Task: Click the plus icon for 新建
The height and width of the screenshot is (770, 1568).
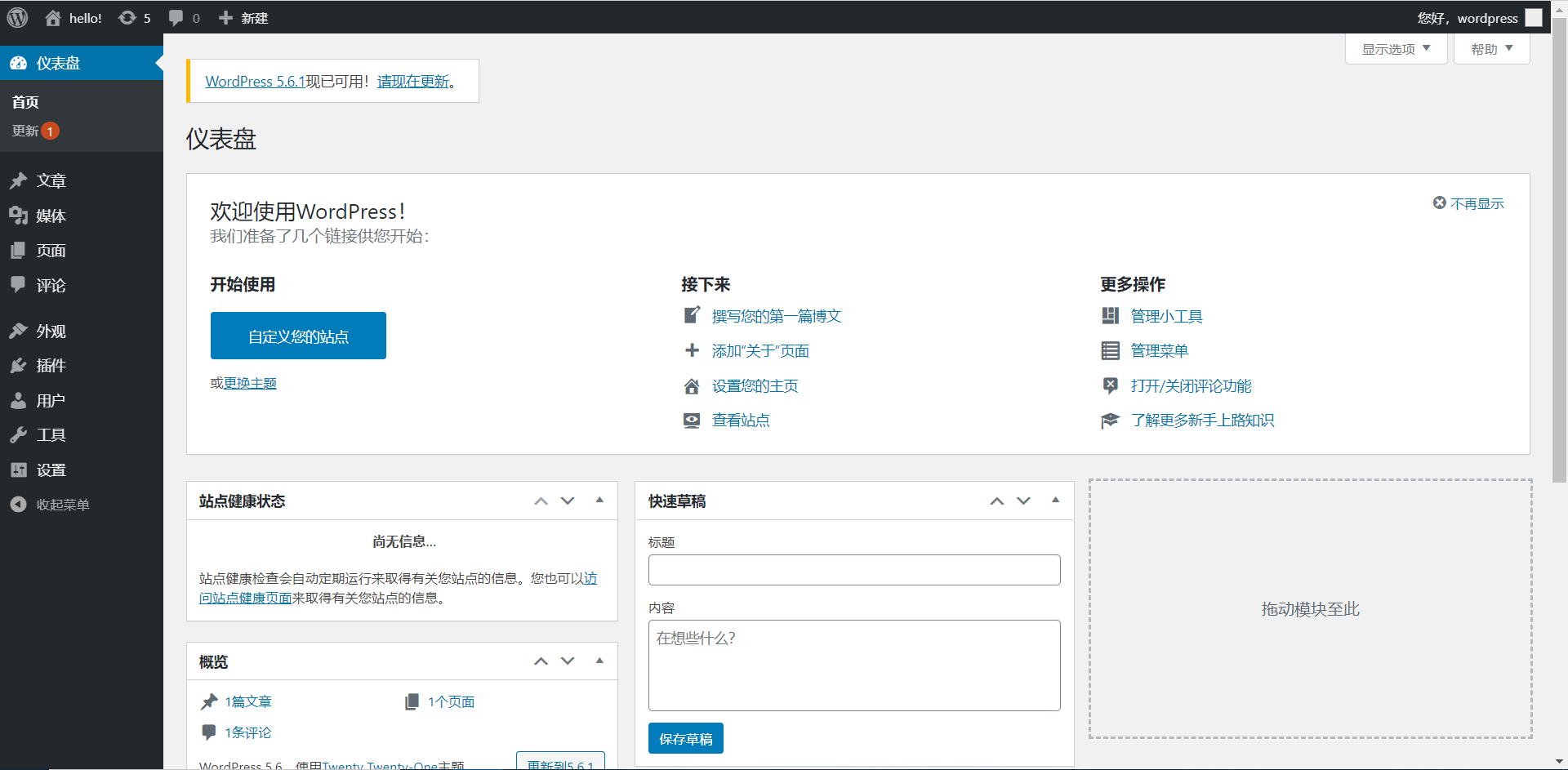Action: (226, 18)
